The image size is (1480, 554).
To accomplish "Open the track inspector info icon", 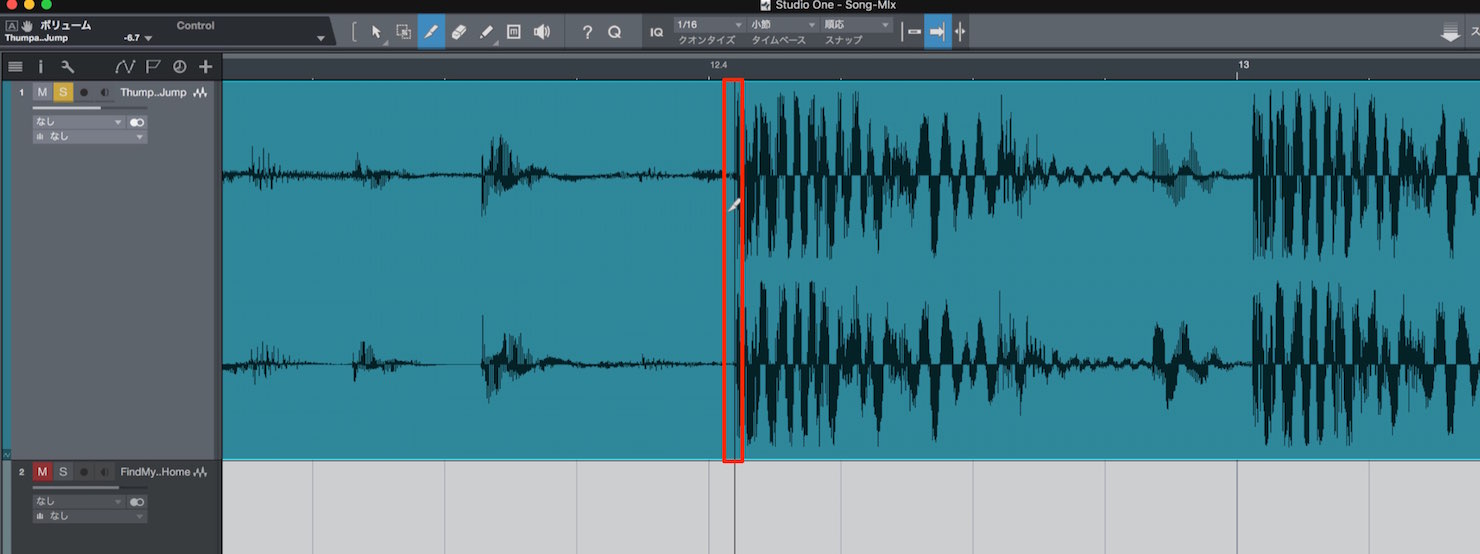I will 41,67.
